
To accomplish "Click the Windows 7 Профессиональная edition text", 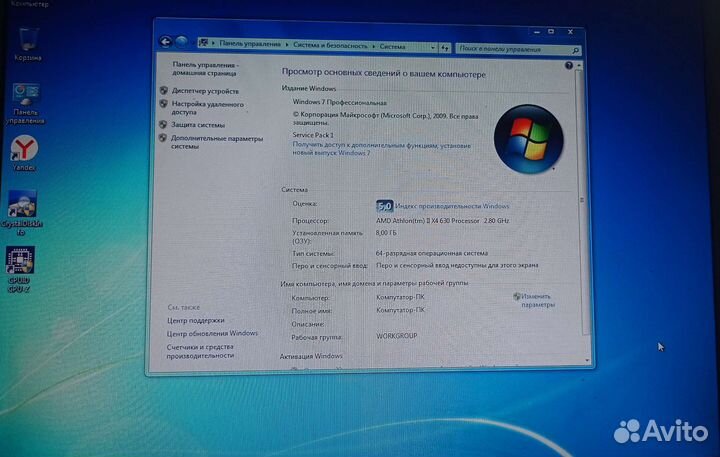I will (339, 102).
